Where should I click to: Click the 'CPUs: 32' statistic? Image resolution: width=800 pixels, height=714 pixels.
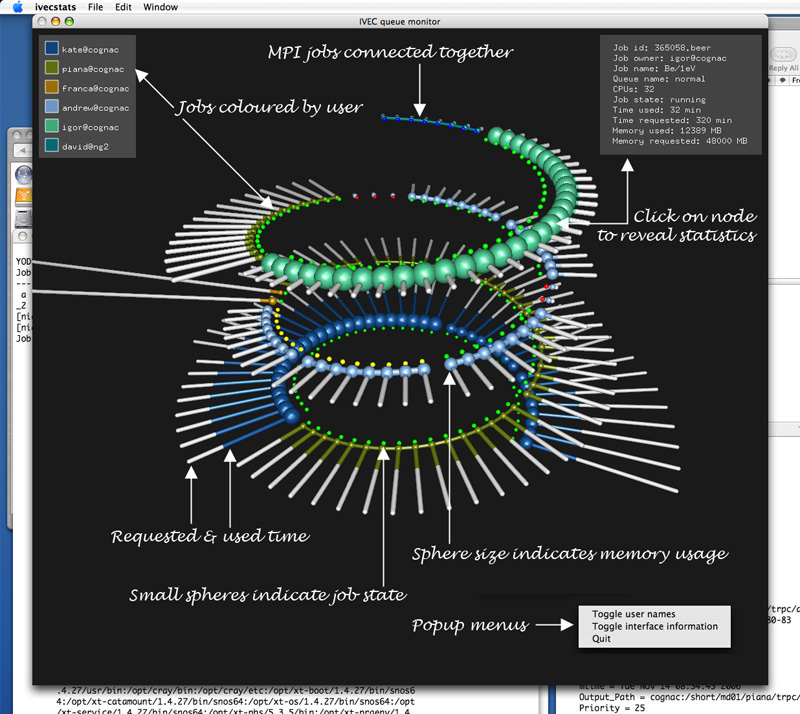click(x=633, y=89)
